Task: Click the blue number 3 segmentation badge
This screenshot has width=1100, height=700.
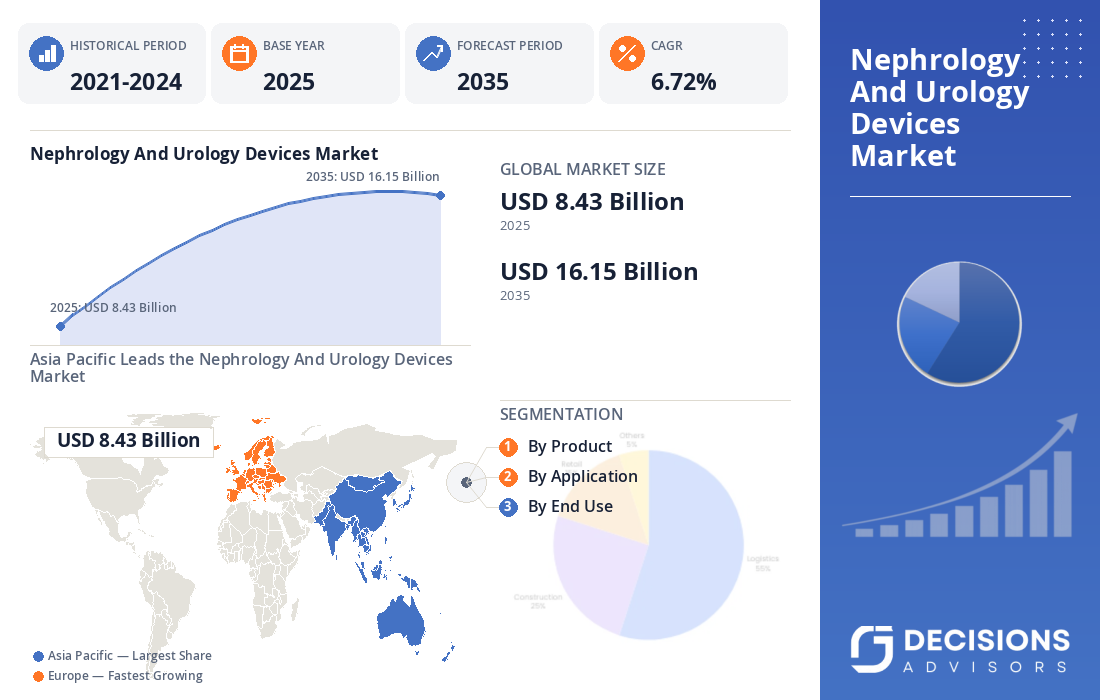Action: click(x=509, y=507)
